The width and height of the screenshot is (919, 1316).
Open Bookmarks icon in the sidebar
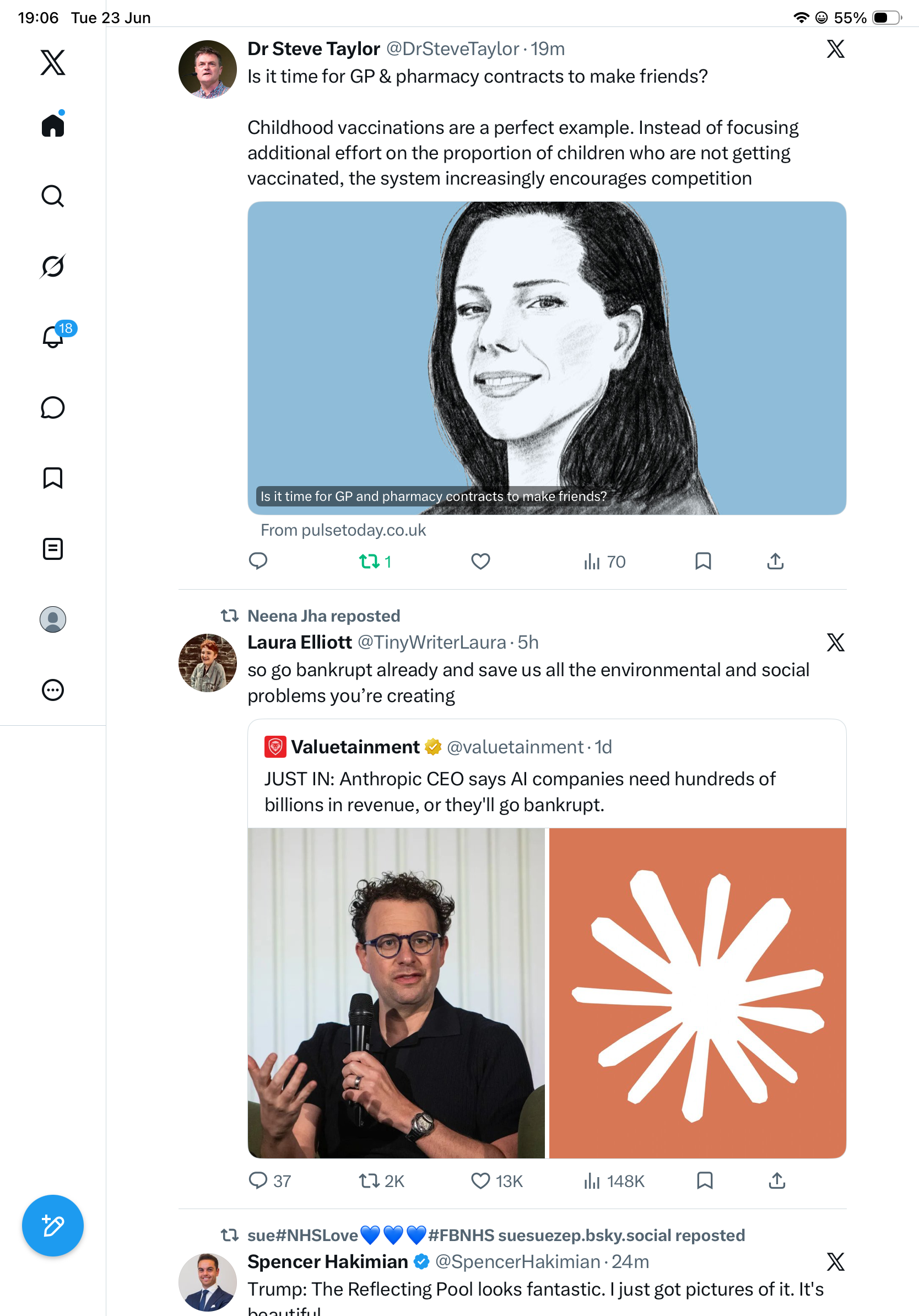click(x=53, y=477)
